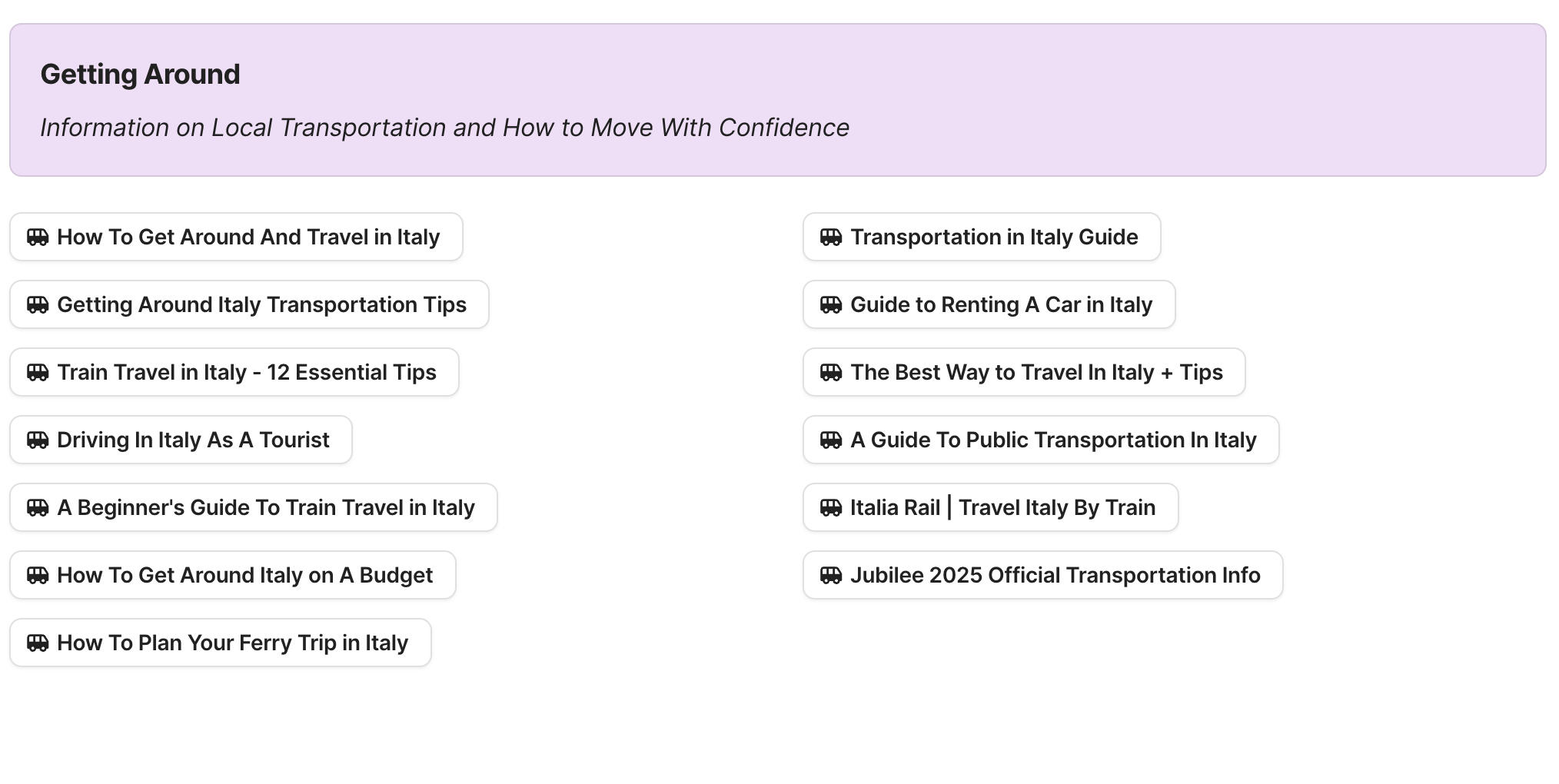Click the bus icon on "Transportation in Italy Guide"

click(x=830, y=237)
